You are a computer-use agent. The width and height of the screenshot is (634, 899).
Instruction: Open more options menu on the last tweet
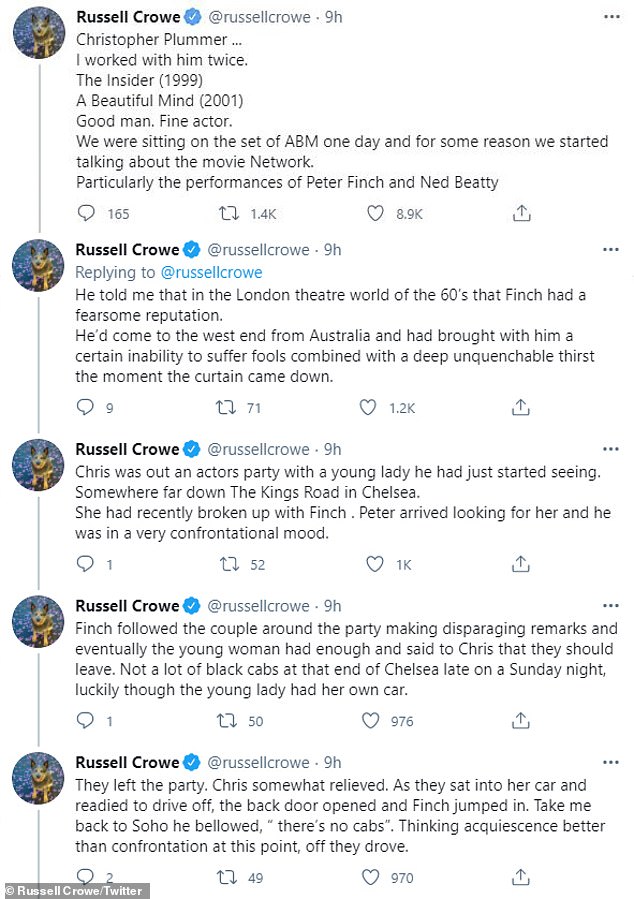tap(611, 762)
